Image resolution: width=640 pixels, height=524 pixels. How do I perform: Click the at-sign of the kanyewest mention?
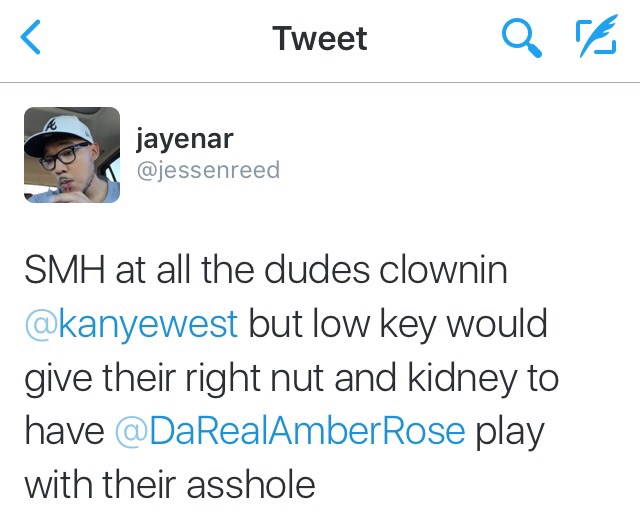(41, 325)
